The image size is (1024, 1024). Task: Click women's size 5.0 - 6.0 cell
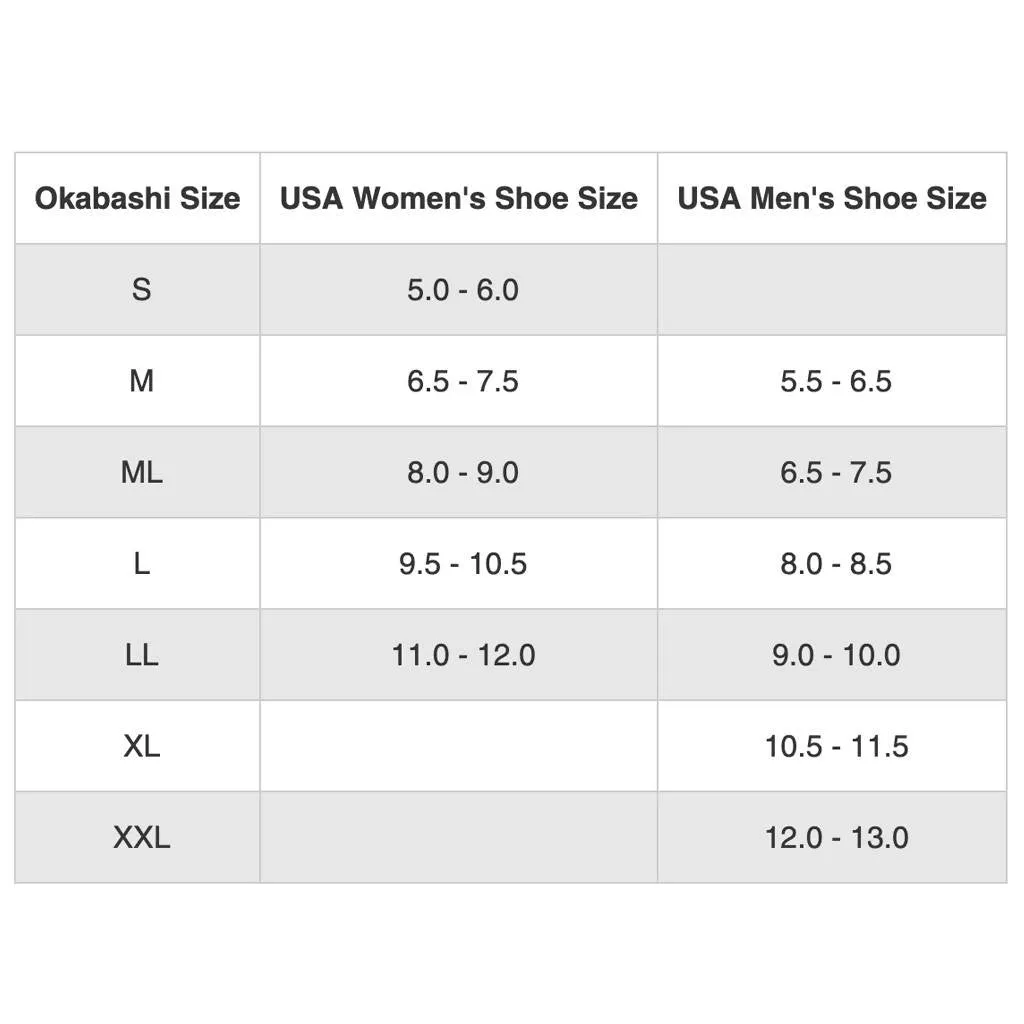(458, 289)
